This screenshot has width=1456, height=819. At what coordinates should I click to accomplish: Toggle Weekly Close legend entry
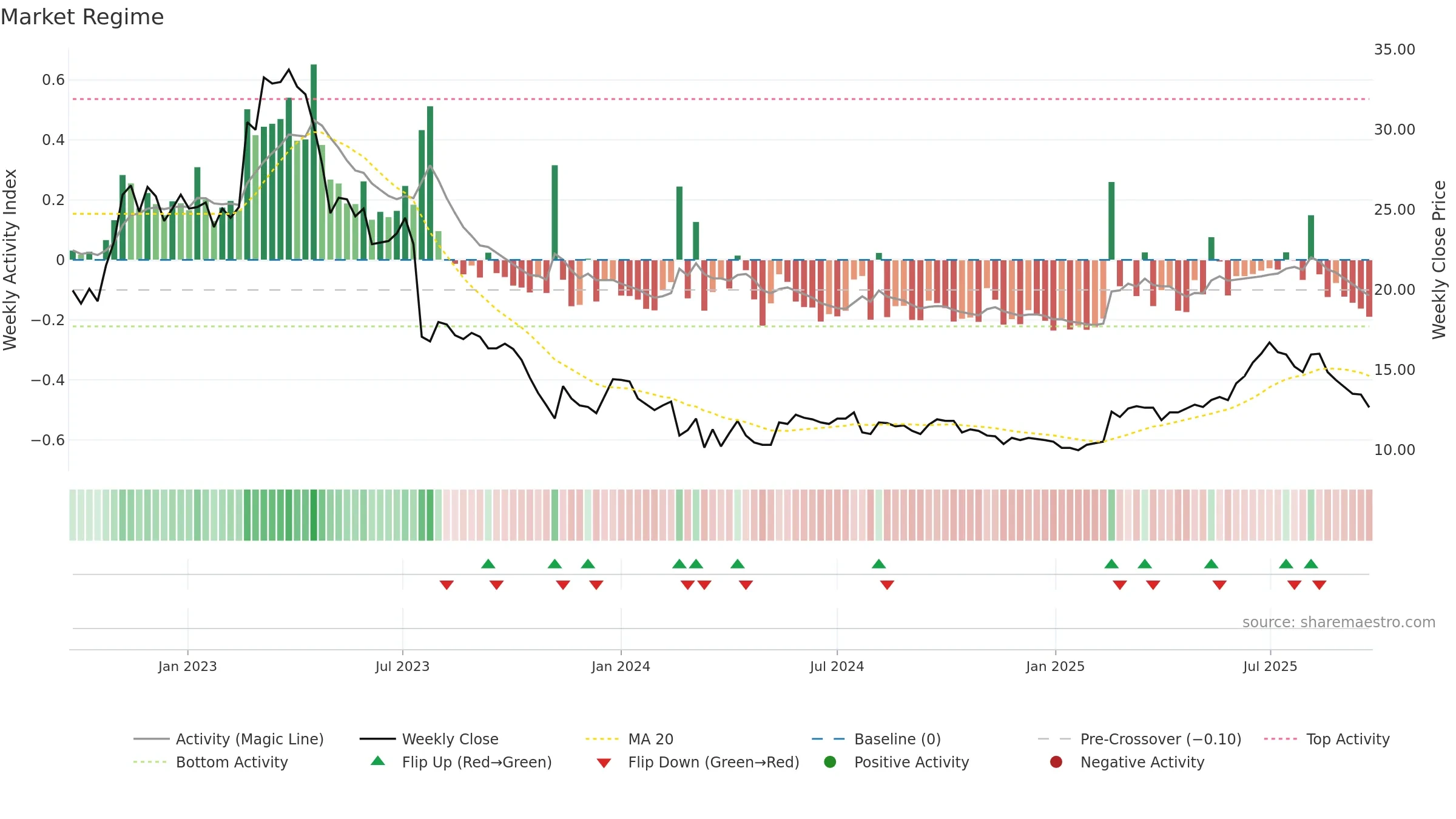point(429,739)
